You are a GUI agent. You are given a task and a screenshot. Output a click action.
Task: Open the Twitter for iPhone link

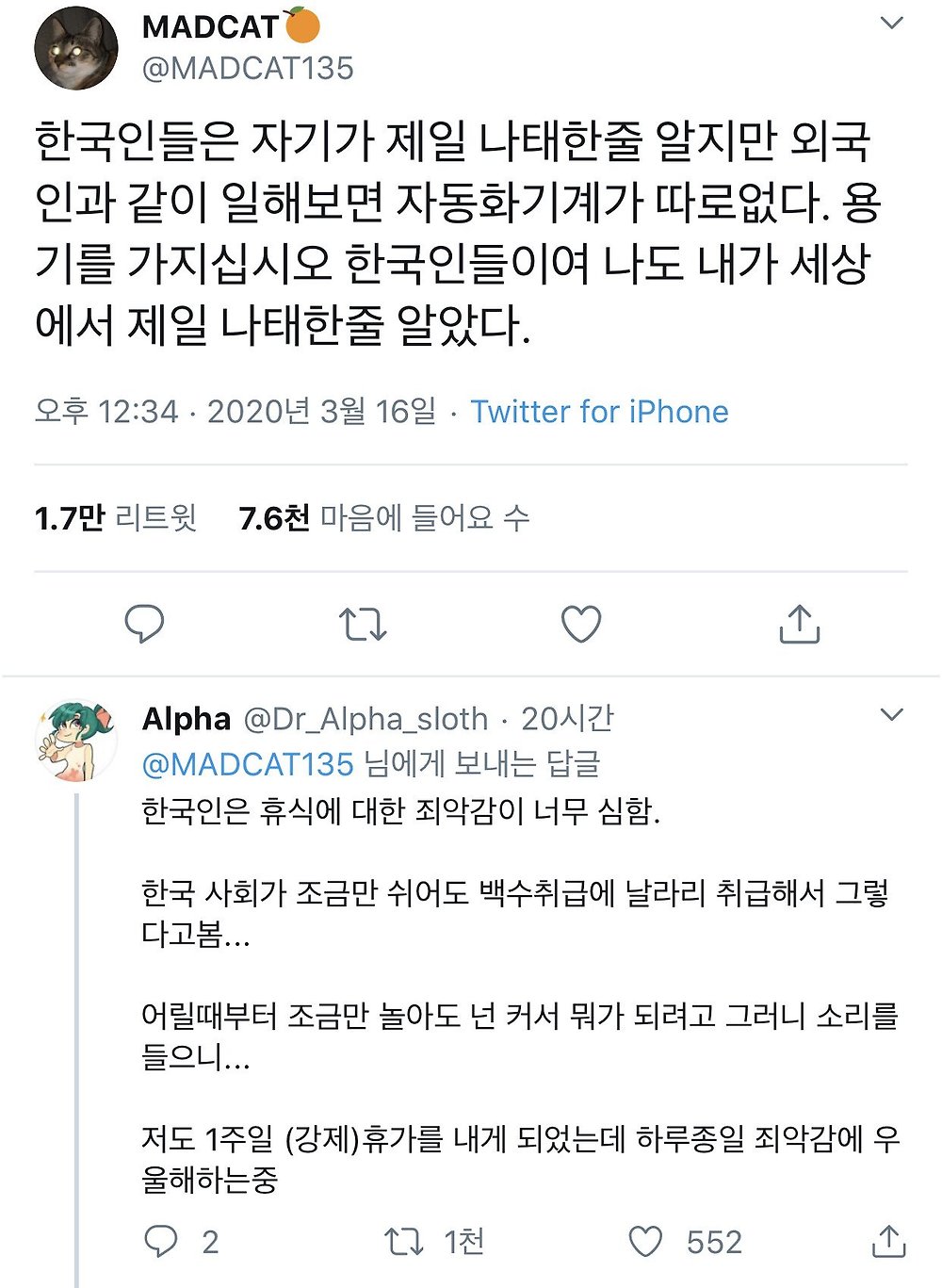(x=599, y=412)
